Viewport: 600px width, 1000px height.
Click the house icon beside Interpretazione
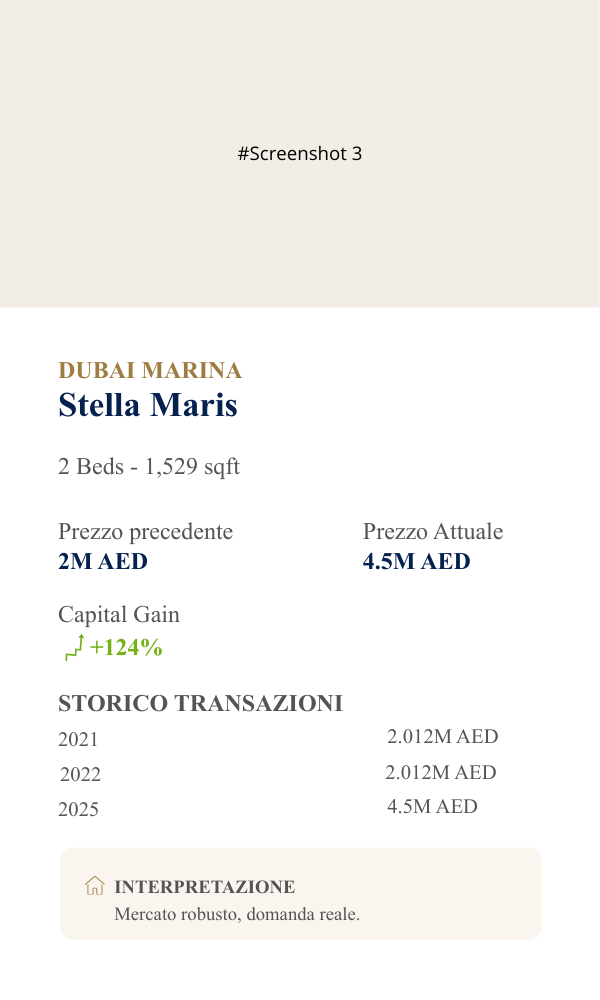click(x=95, y=885)
